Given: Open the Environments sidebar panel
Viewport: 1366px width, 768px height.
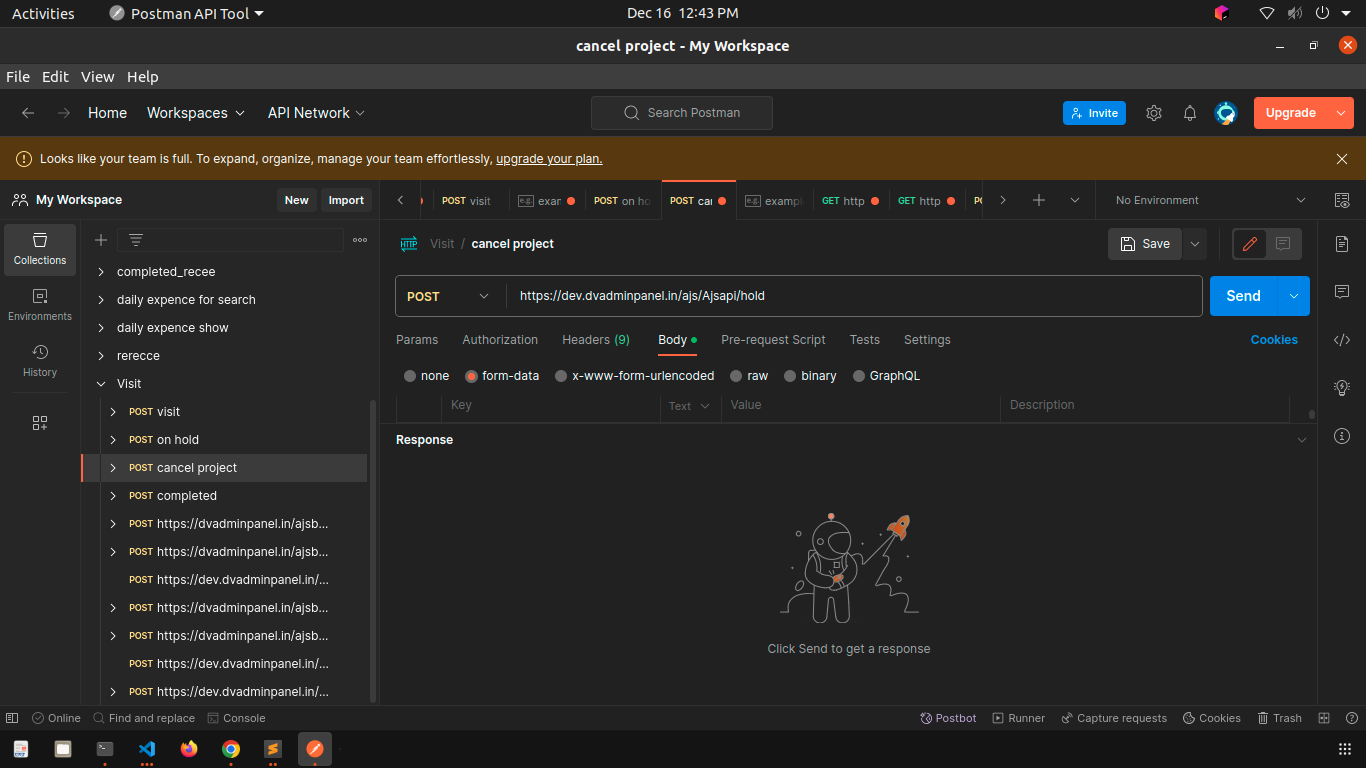Looking at the screenshot, I should click(40, 305).
